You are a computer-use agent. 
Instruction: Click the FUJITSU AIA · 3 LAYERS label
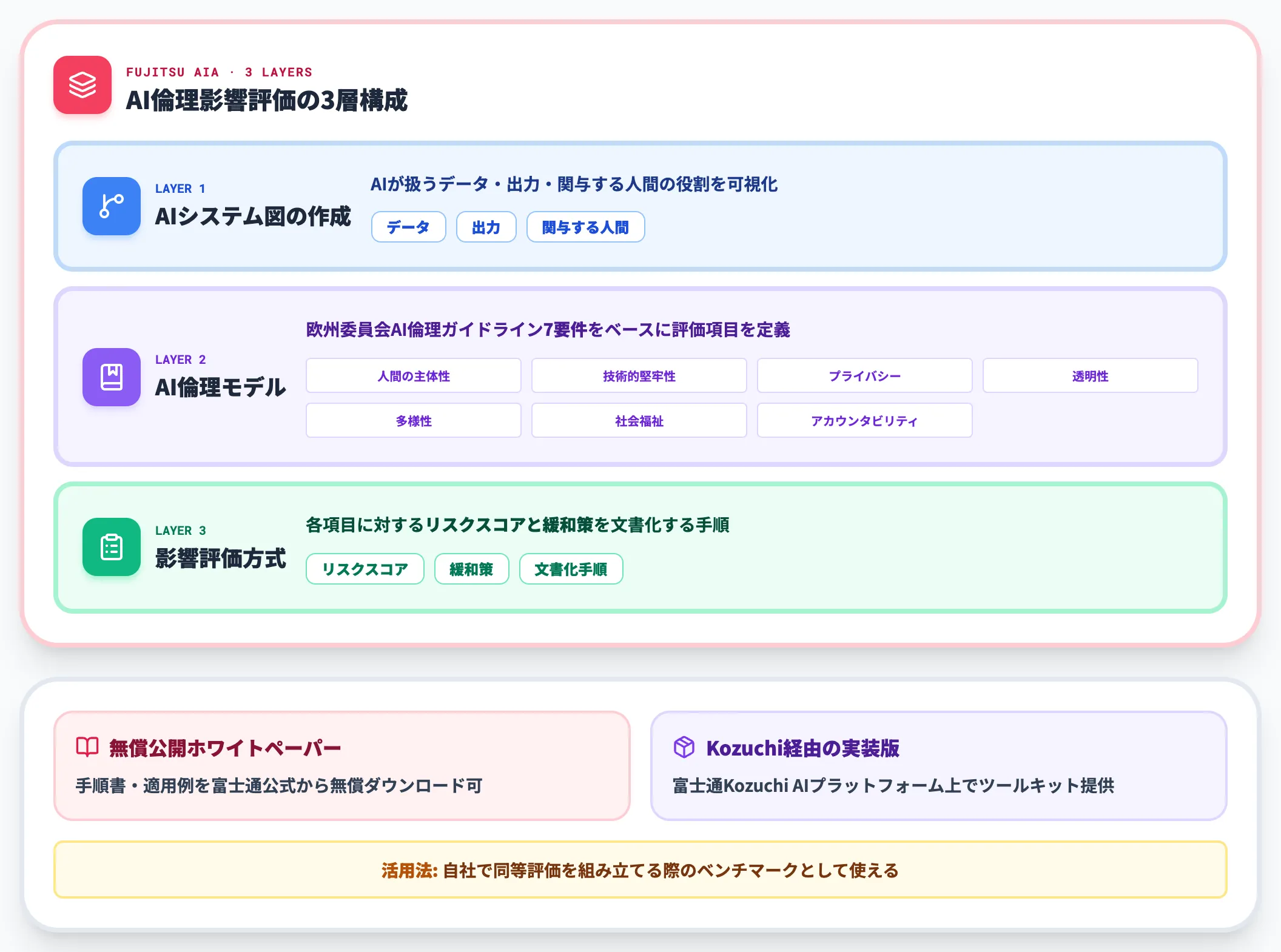[220, 72]
